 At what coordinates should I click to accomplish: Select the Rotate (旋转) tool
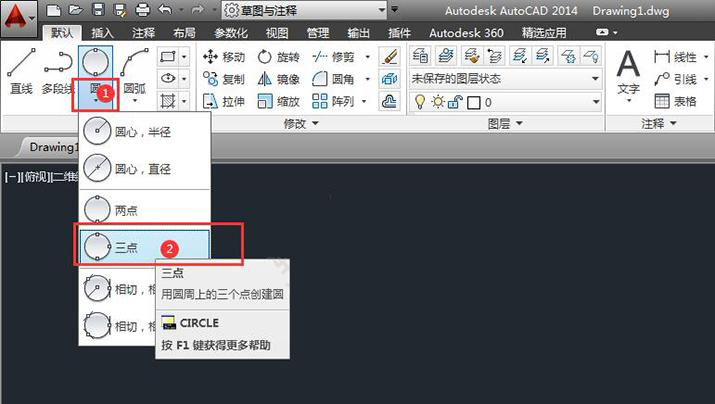coord(278,57)
